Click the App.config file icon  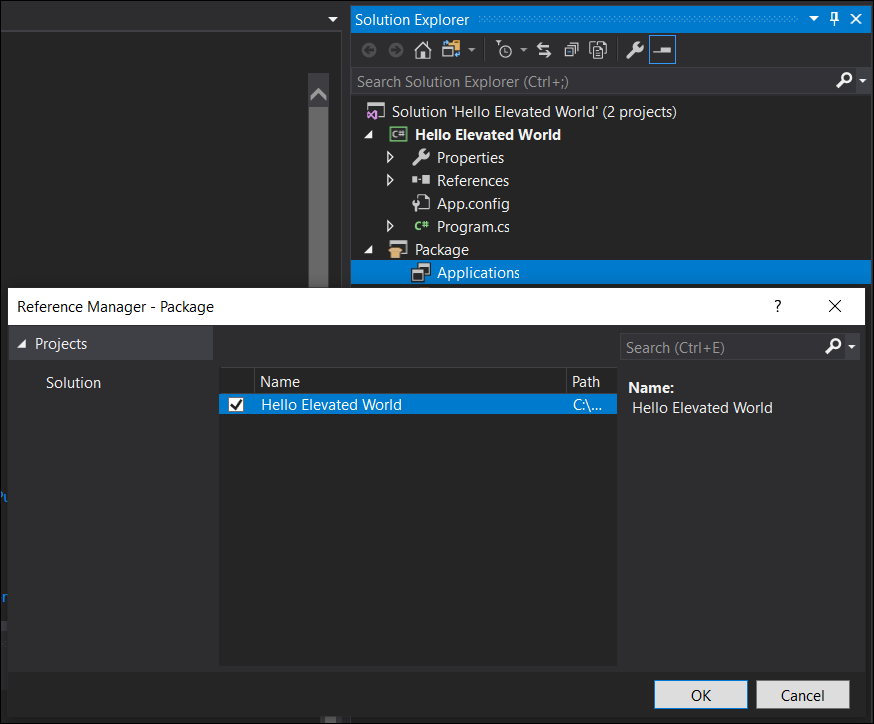click(421, 203)
